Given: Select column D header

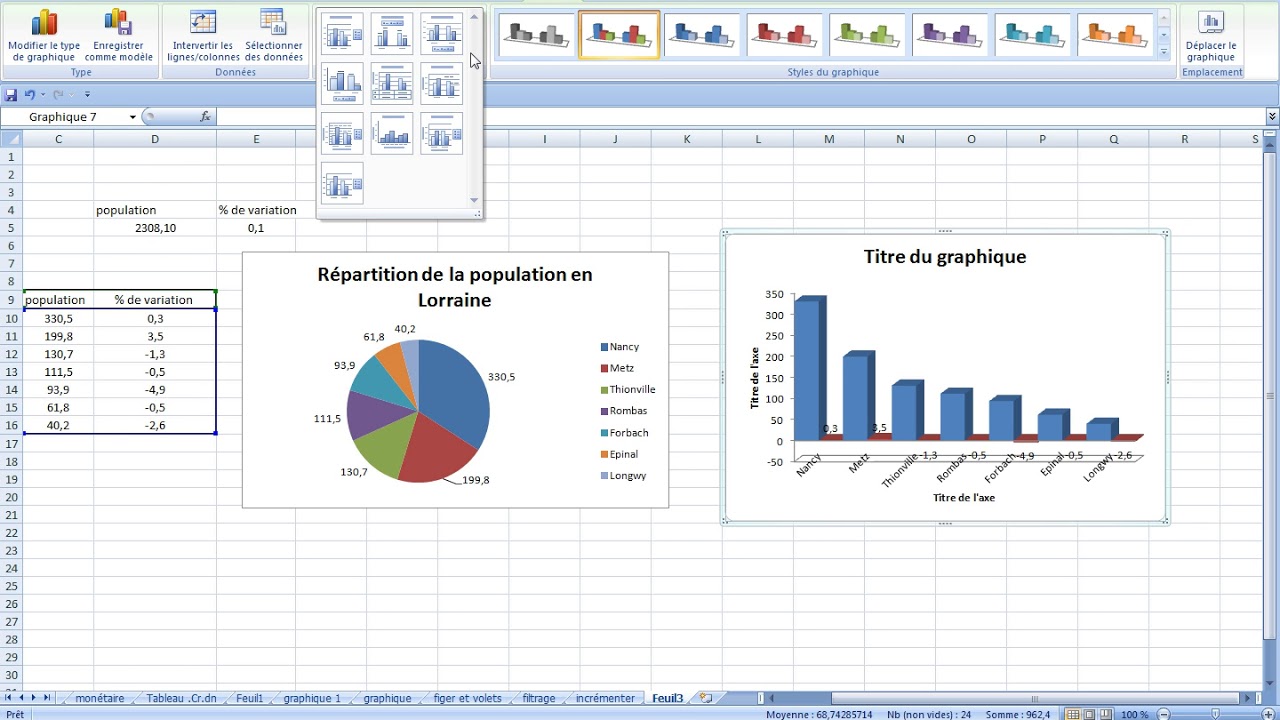Looking at the screenshot, I should (x=155, y=139).
